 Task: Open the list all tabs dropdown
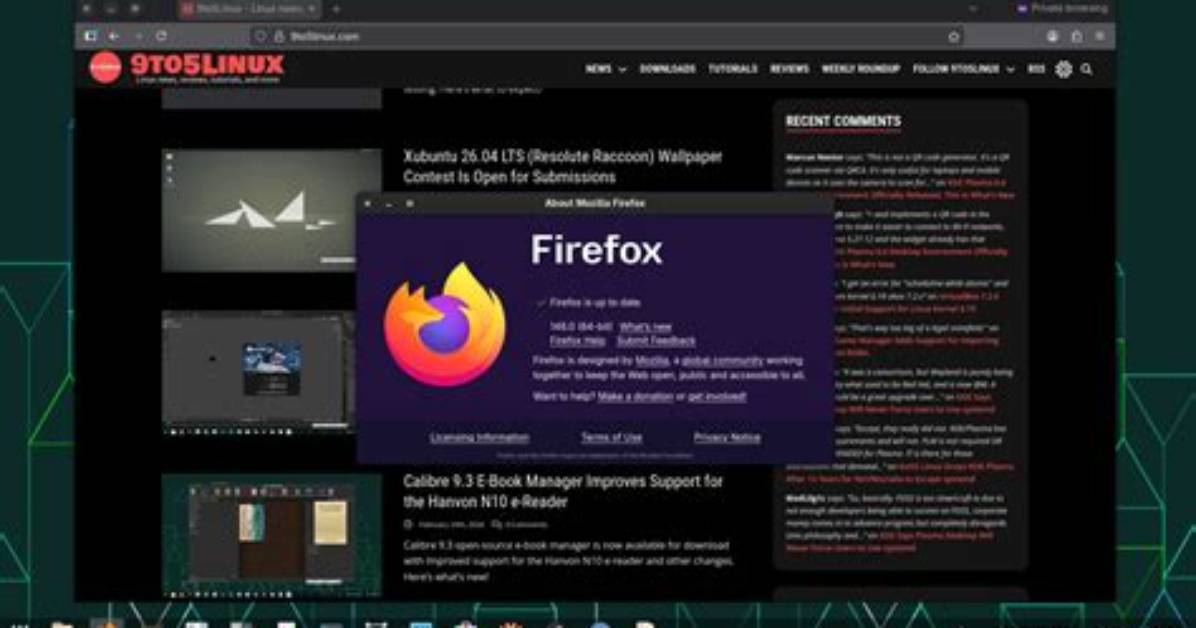point(973,9)
